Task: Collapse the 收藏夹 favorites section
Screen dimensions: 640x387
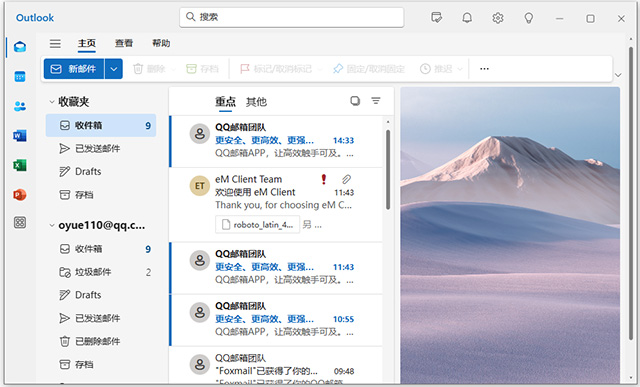Action: coord(52,102)
